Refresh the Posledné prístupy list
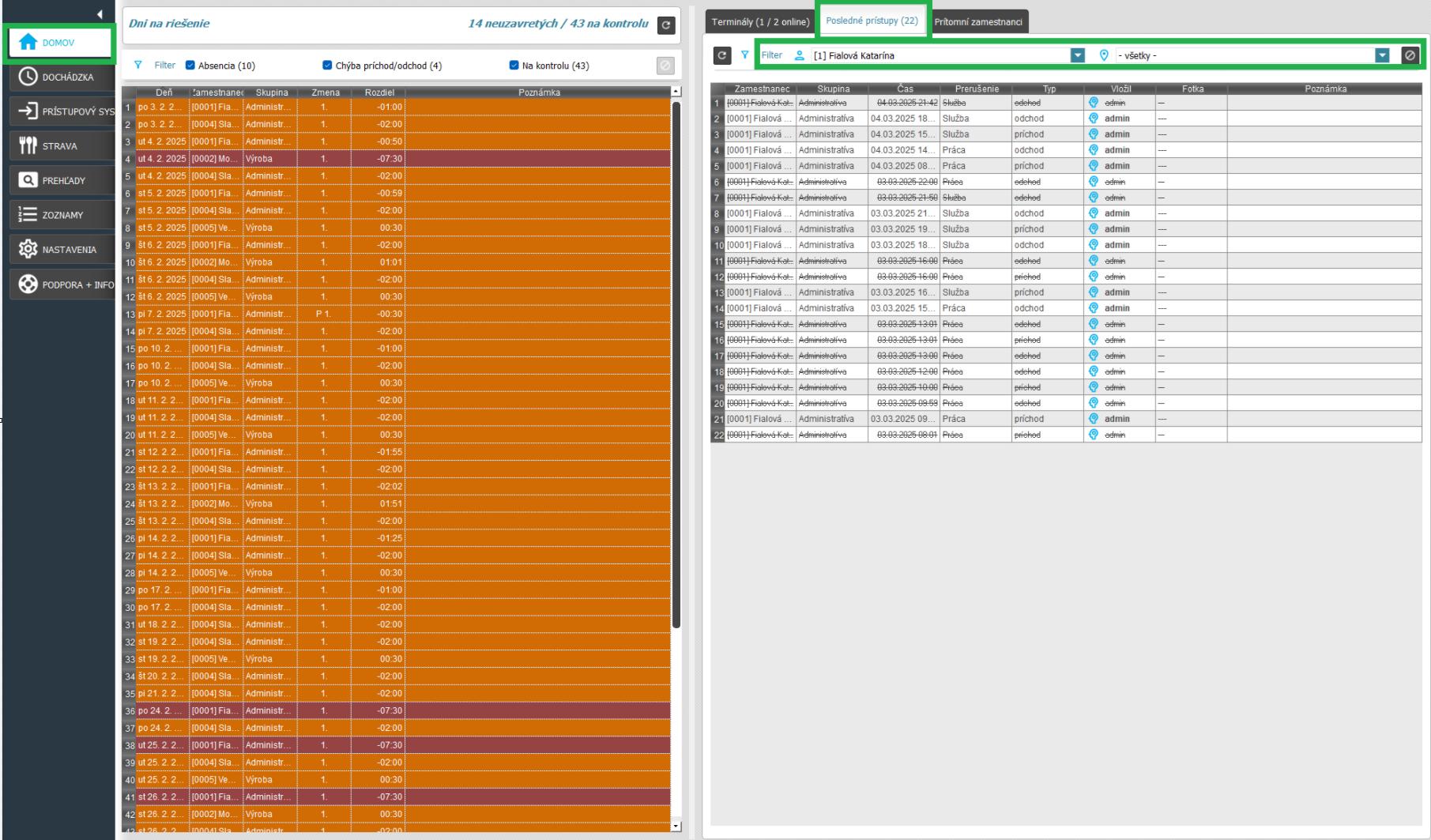The width and height of the screenshot is (1431, 840). click(722, 55)
